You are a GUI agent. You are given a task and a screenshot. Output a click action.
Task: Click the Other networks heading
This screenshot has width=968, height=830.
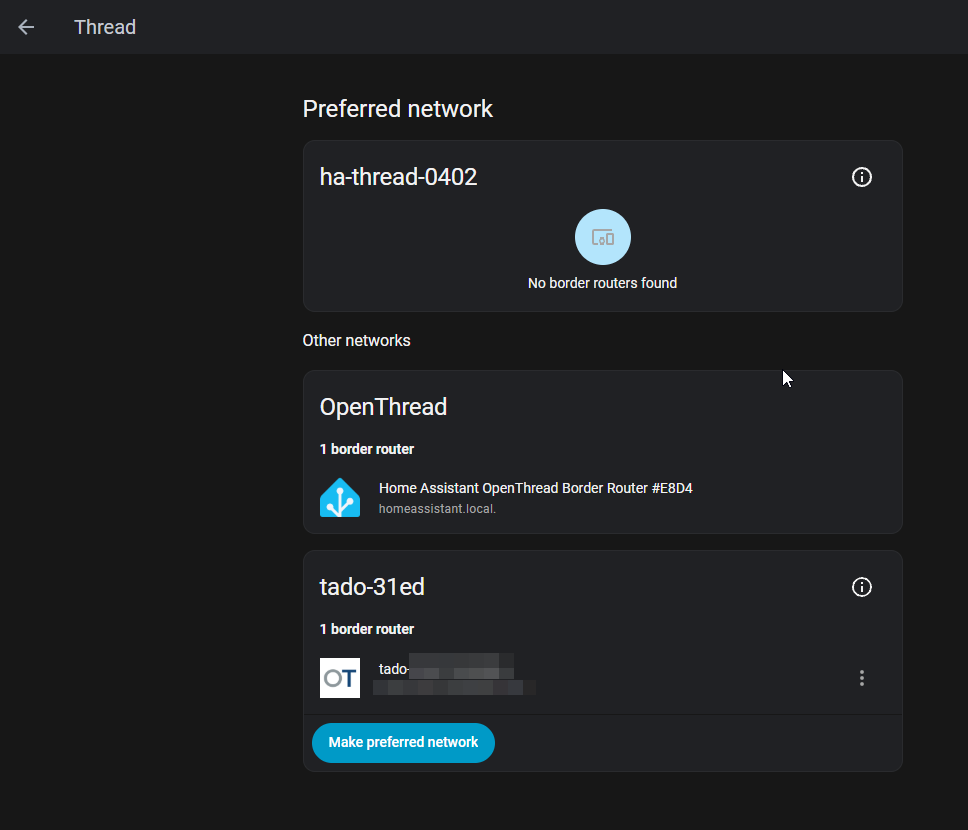coord(356,341)
